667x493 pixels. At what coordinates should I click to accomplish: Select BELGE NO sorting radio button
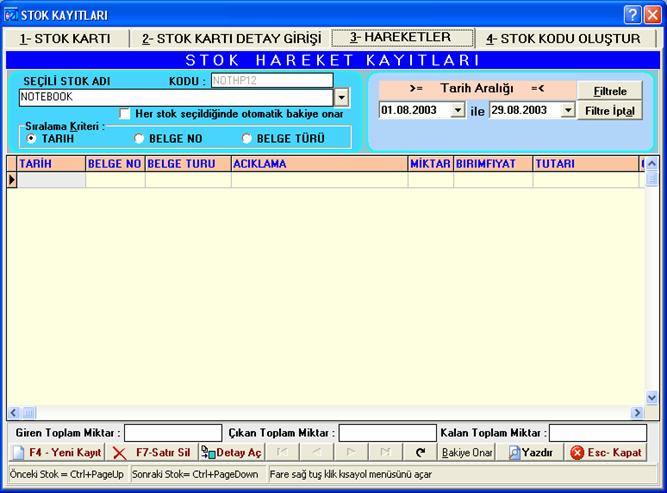click(x=139, y=139)
